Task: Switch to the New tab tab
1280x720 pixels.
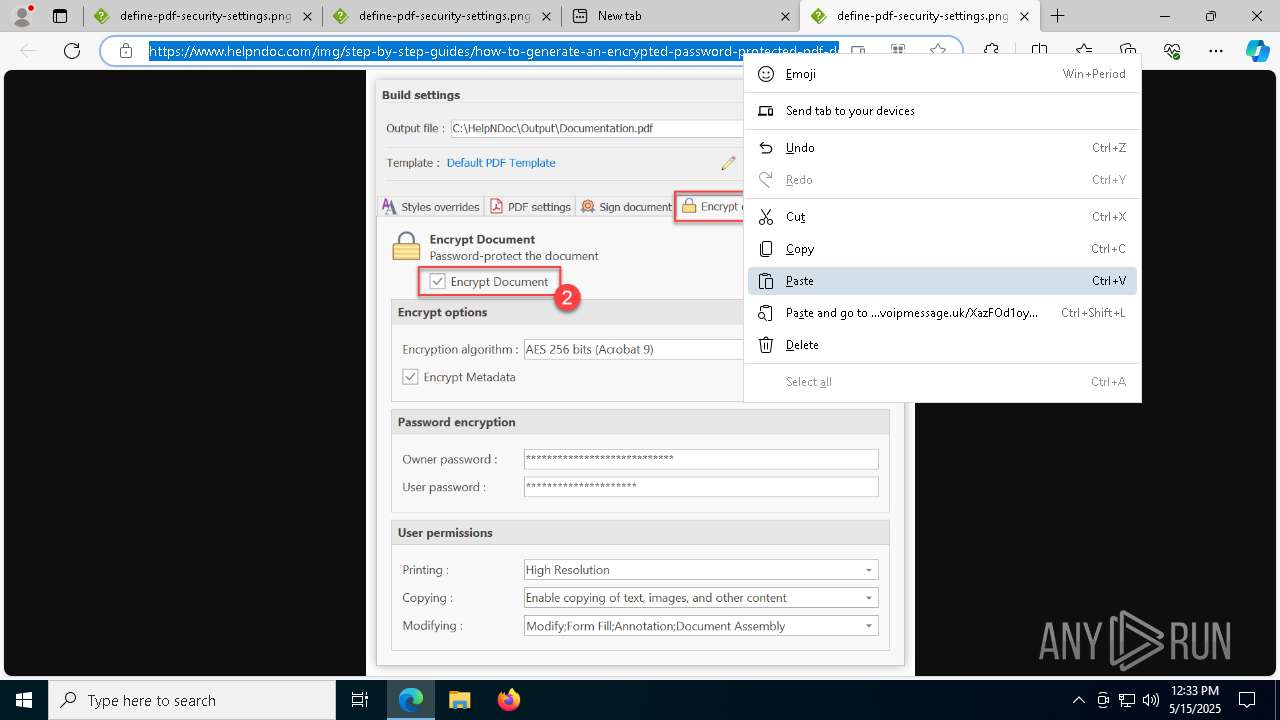Action: [x=679, y=16]
